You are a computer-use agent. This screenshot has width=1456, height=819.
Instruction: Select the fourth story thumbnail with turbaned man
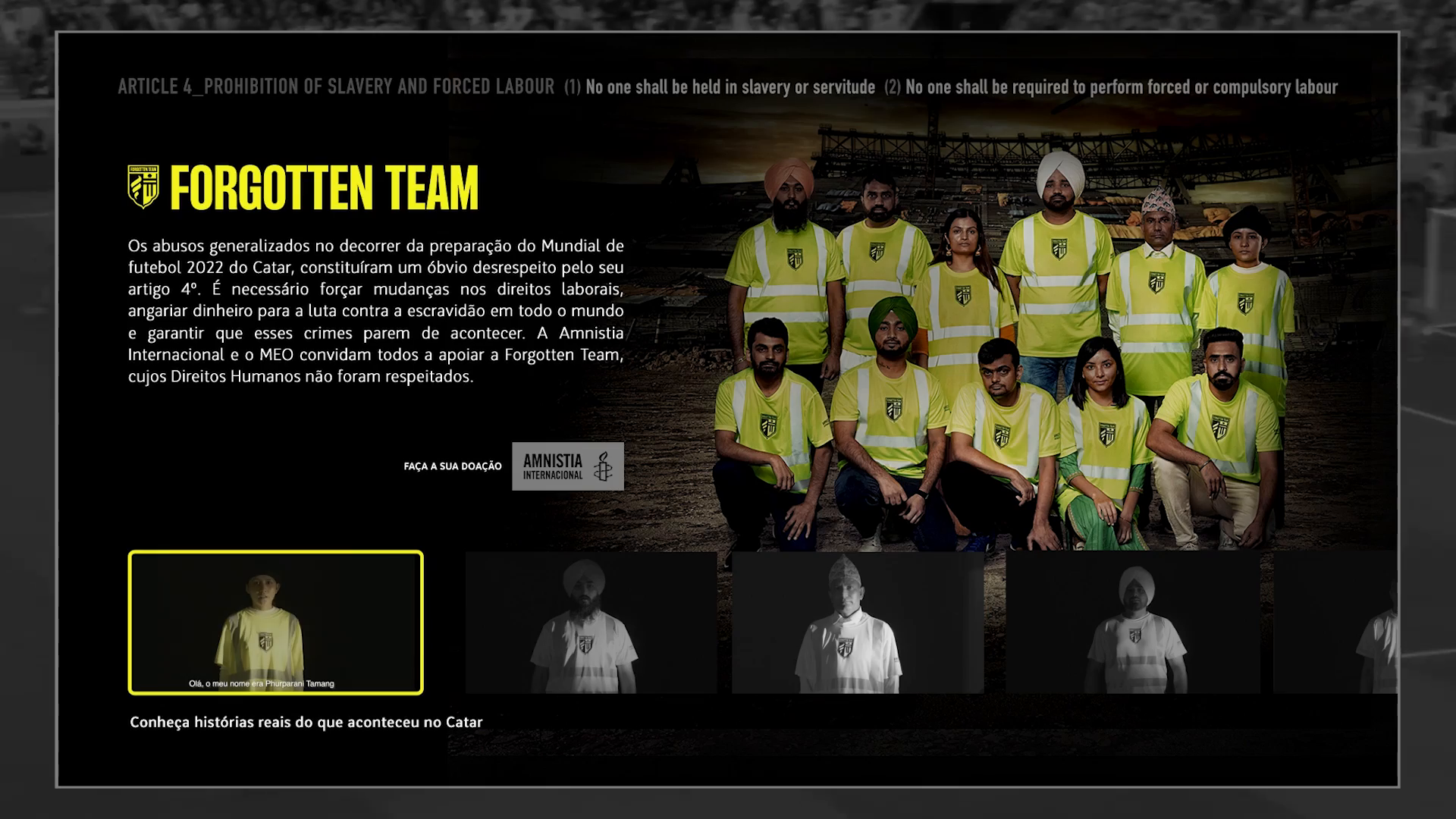click(x=1133, y=622)
